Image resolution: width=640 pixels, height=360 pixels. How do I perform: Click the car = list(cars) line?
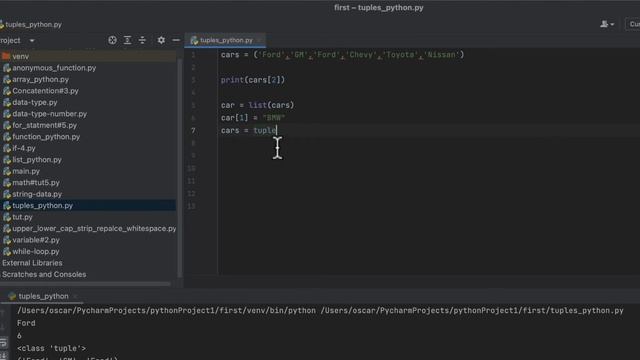pyautogui.click(x=257, y=105)
